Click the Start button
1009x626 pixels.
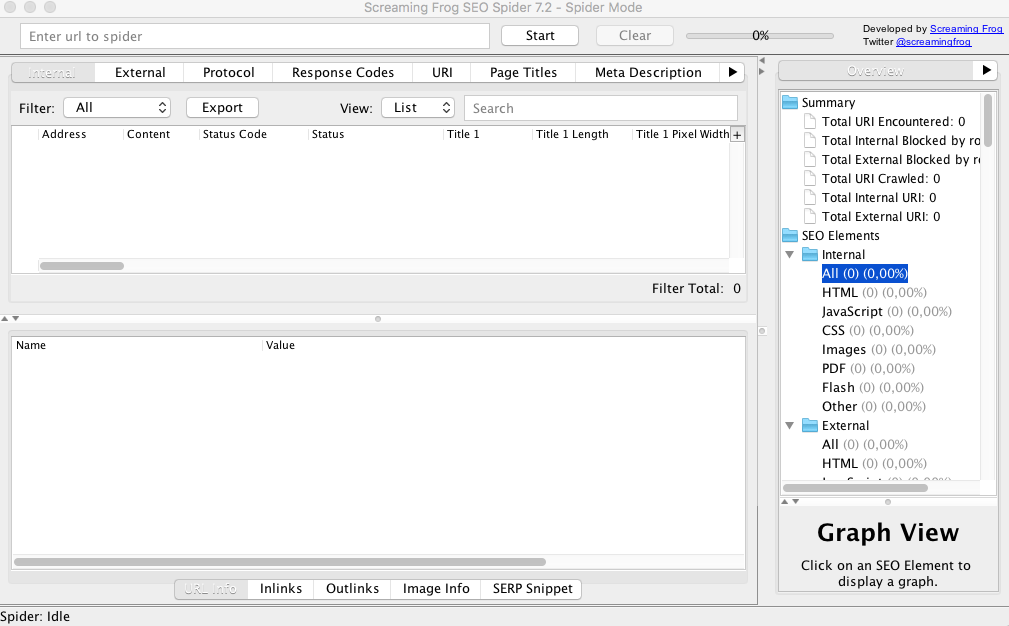[x=540, y=35]
